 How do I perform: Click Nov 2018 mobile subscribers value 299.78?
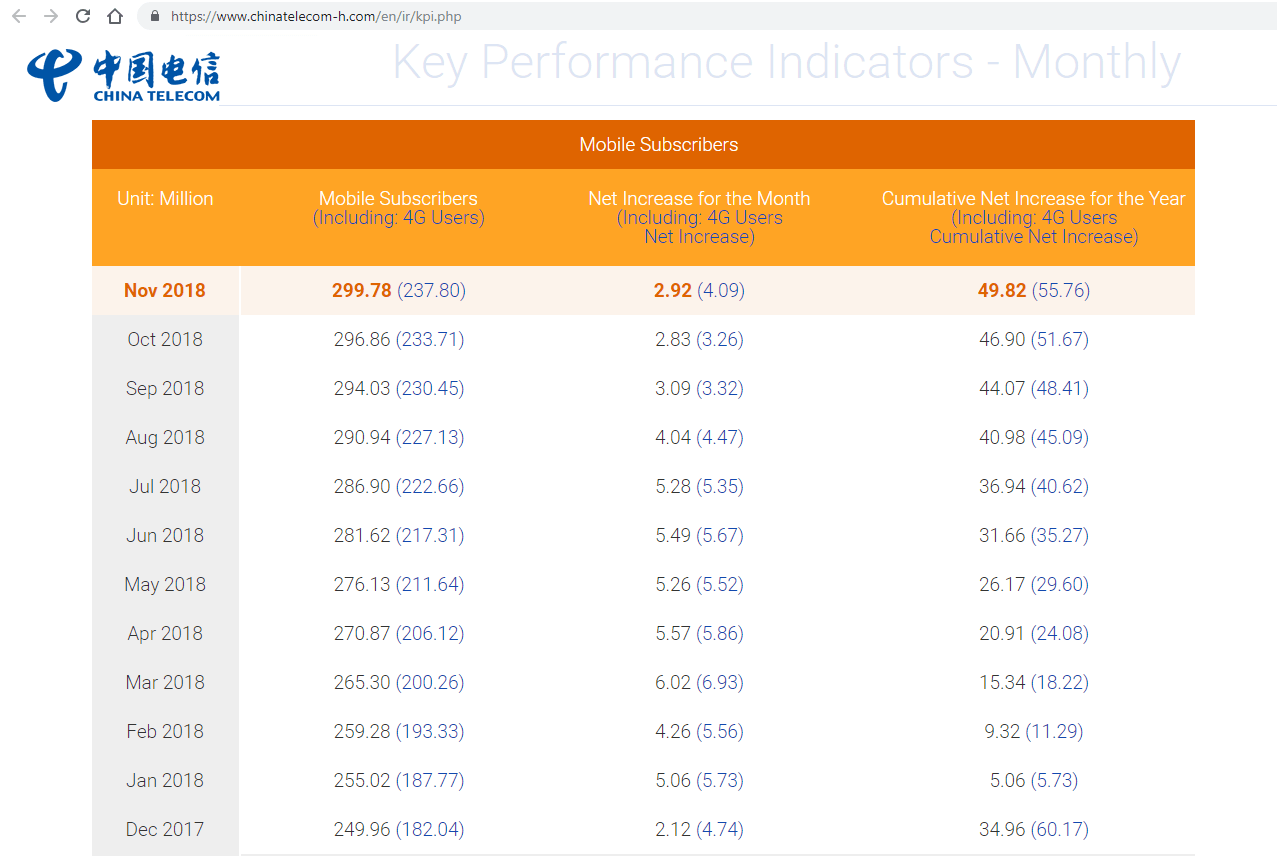[x=362, y=291]
